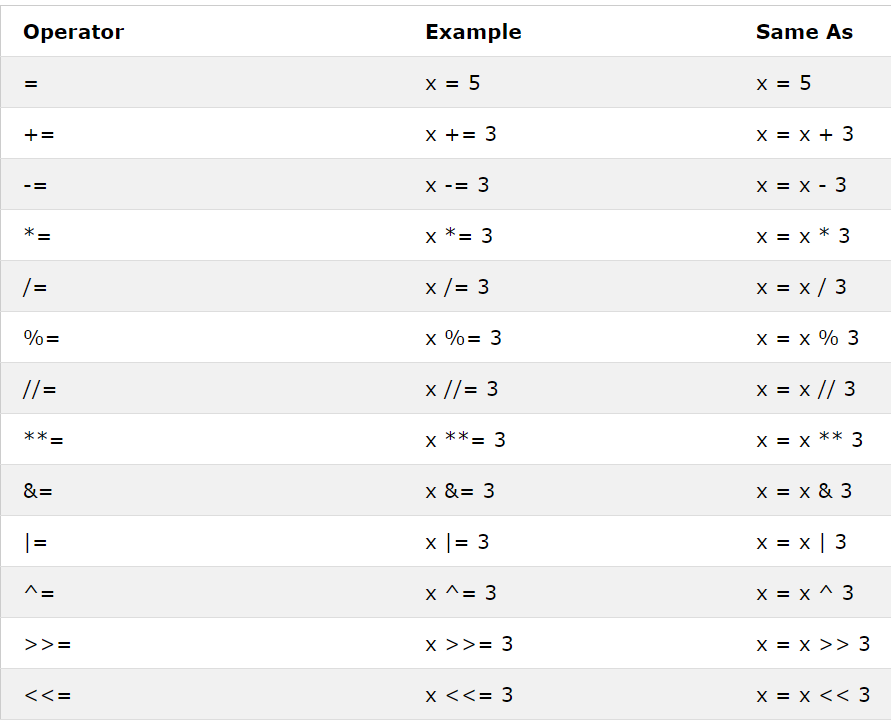Click the |= operator cell
Image resolution: width=891 pixels, height=723 pixels.
pos(36,542)
